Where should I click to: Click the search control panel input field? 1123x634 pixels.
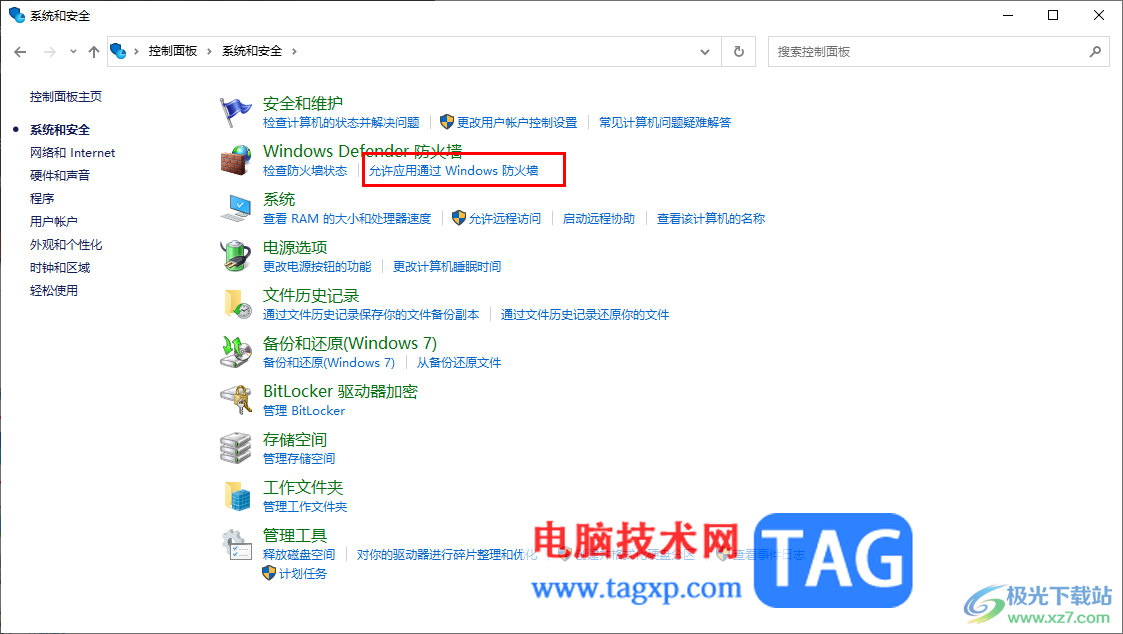click(928, 52)
